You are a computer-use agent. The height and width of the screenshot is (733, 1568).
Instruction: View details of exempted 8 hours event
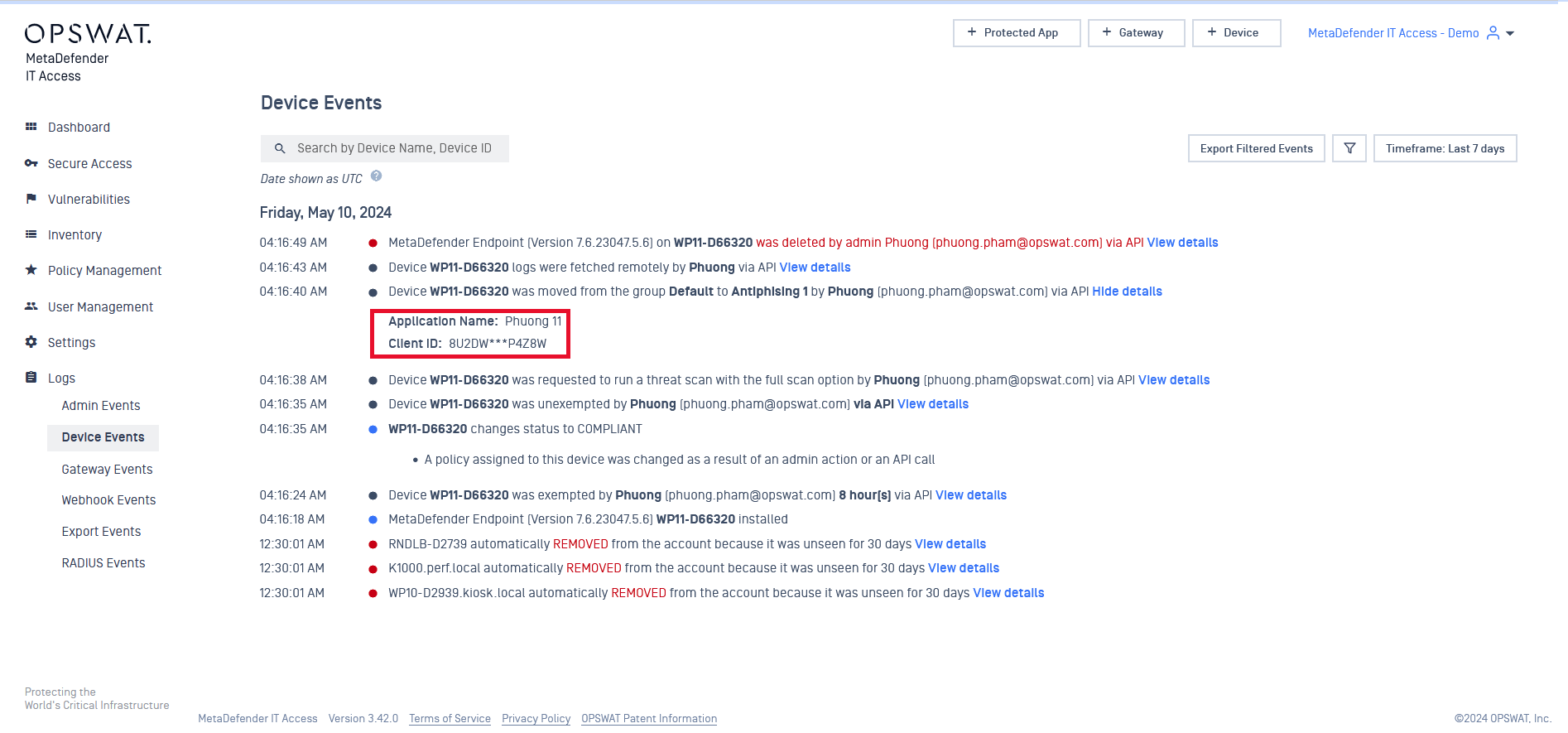click(x=971, y=495)
